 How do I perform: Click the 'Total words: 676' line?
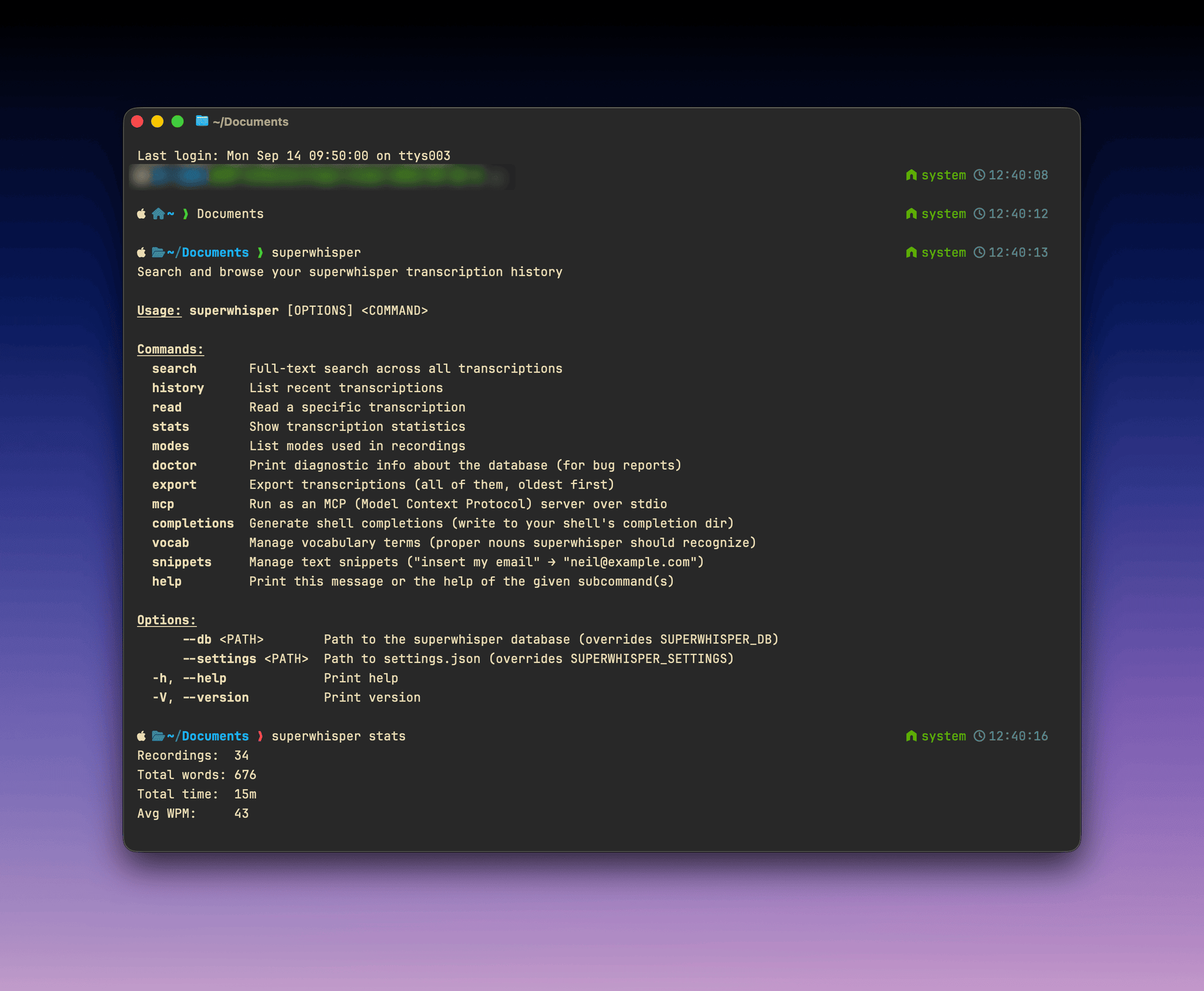coord(197,775)
